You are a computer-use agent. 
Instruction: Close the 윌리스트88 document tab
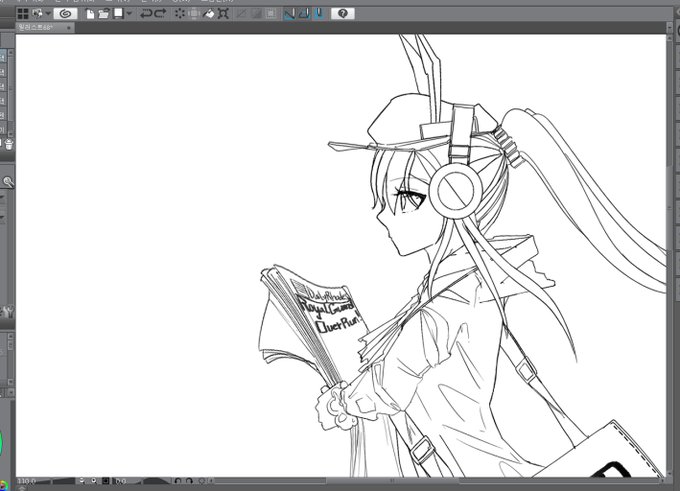(x=69, y=28)
